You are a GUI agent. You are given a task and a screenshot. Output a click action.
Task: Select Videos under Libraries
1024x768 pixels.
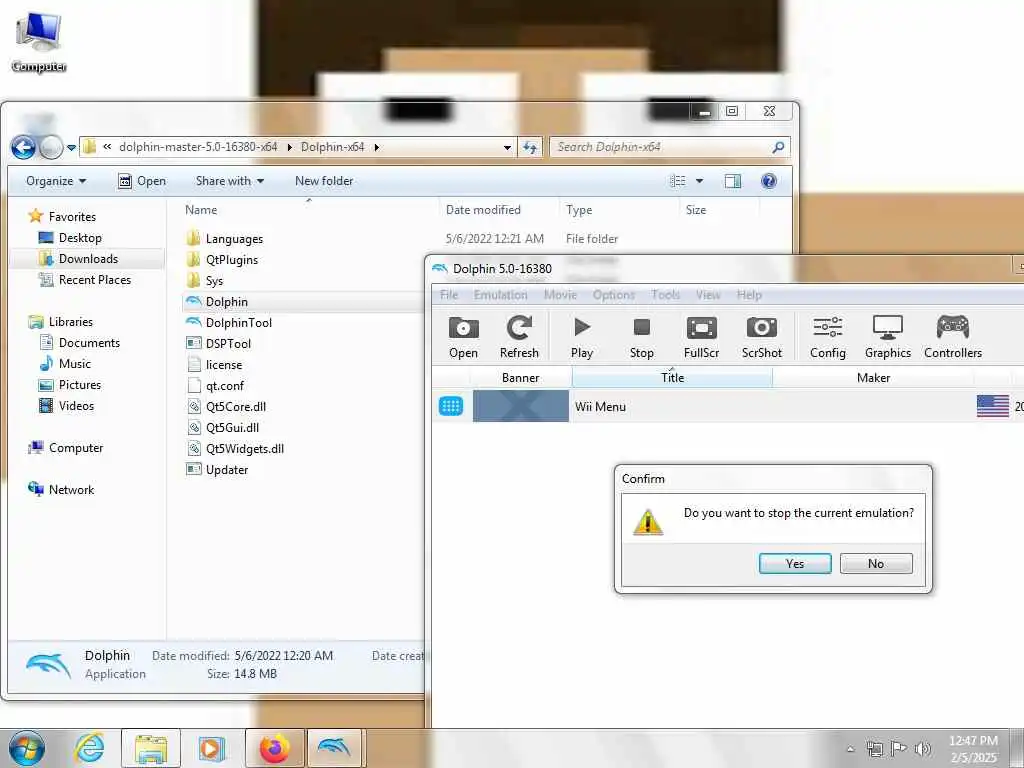tap(76, 406)
